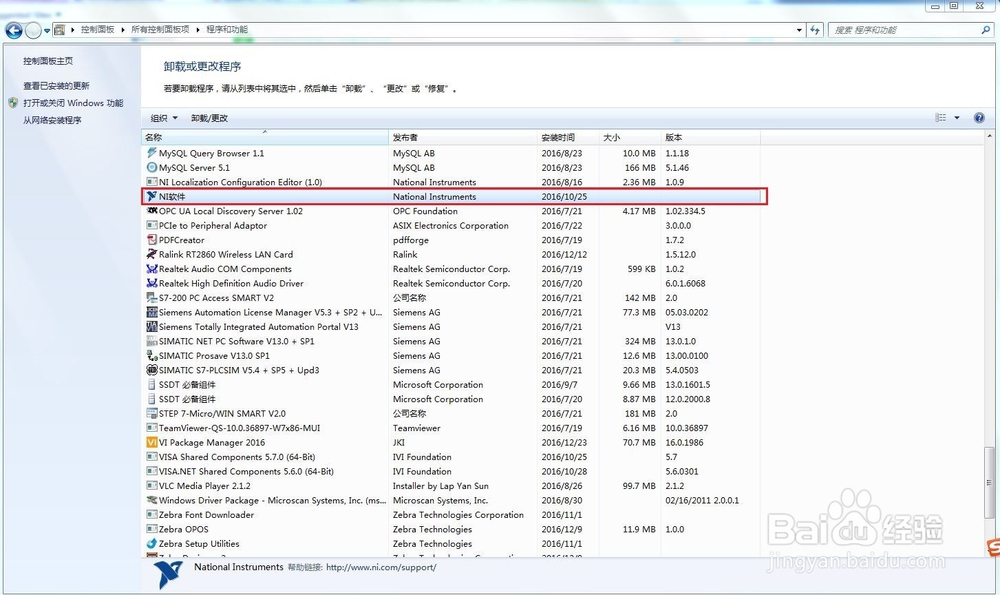Click S7-200 PC Access SMART V2 icon

(x=152, y=298)
